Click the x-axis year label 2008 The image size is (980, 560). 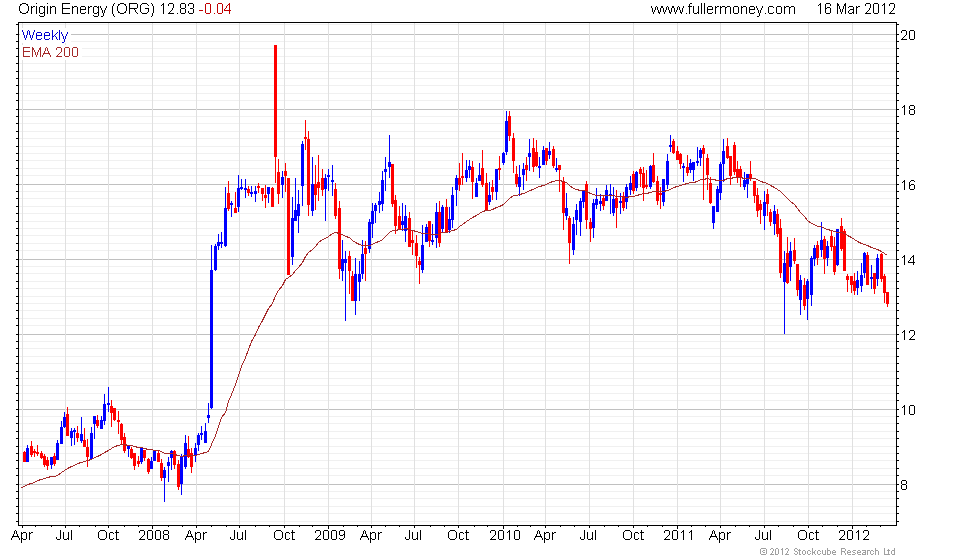154,536
